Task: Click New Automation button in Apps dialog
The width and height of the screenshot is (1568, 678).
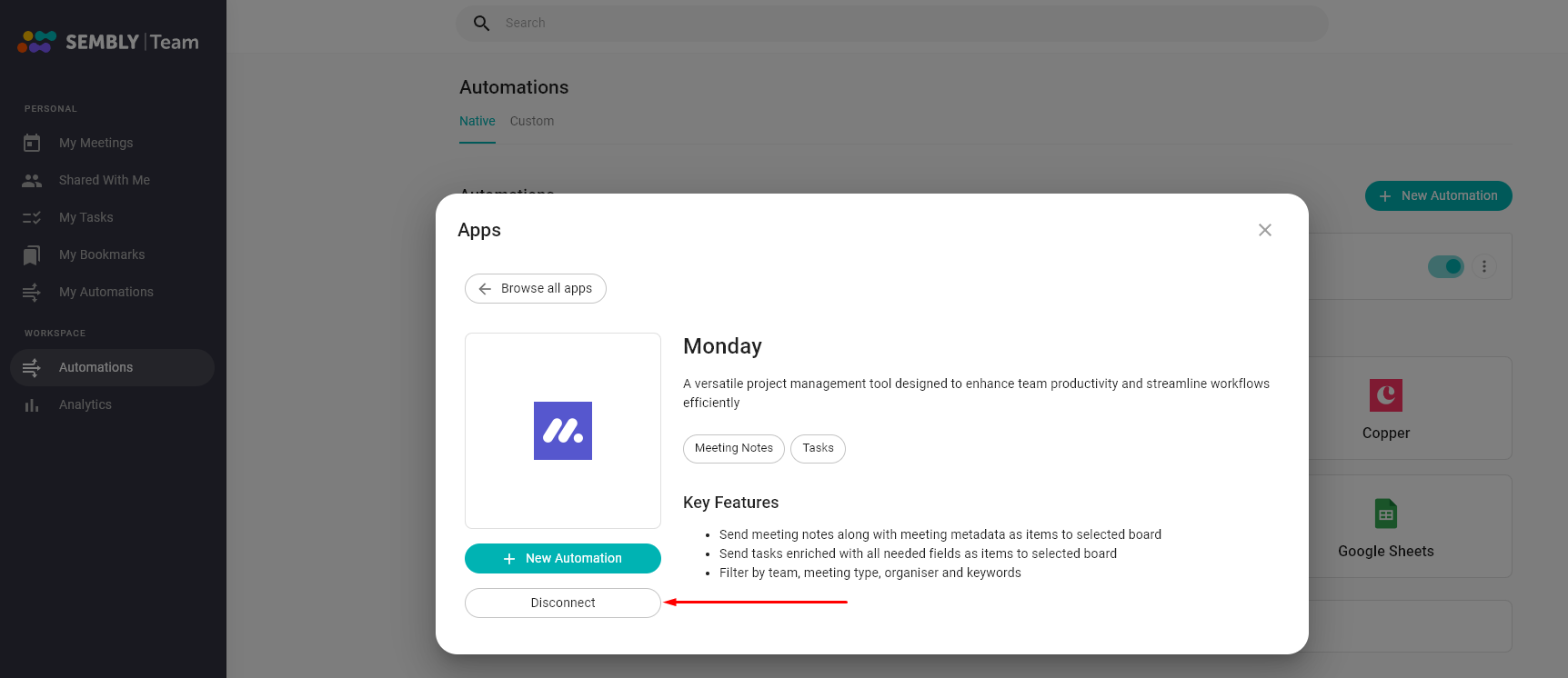Action: pos(563,558)
